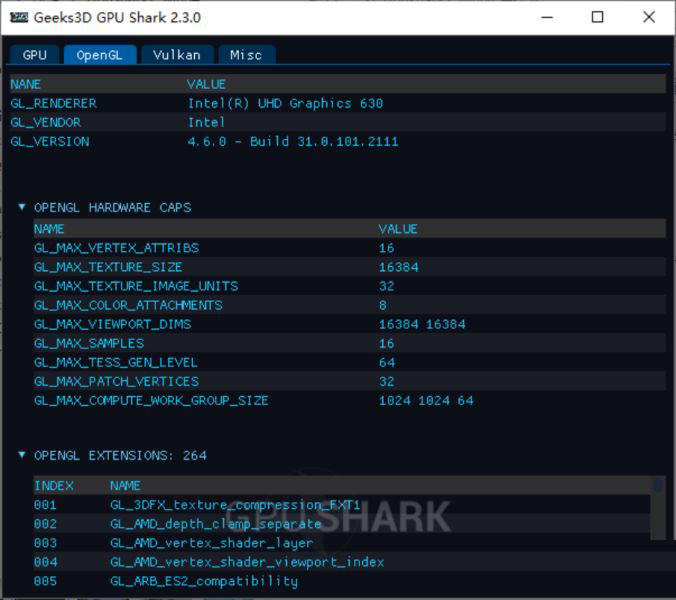
Task: Select GL_MAX_TEXTURE_SIZE row
Action: pyautogui.click(x=350, y=267)
